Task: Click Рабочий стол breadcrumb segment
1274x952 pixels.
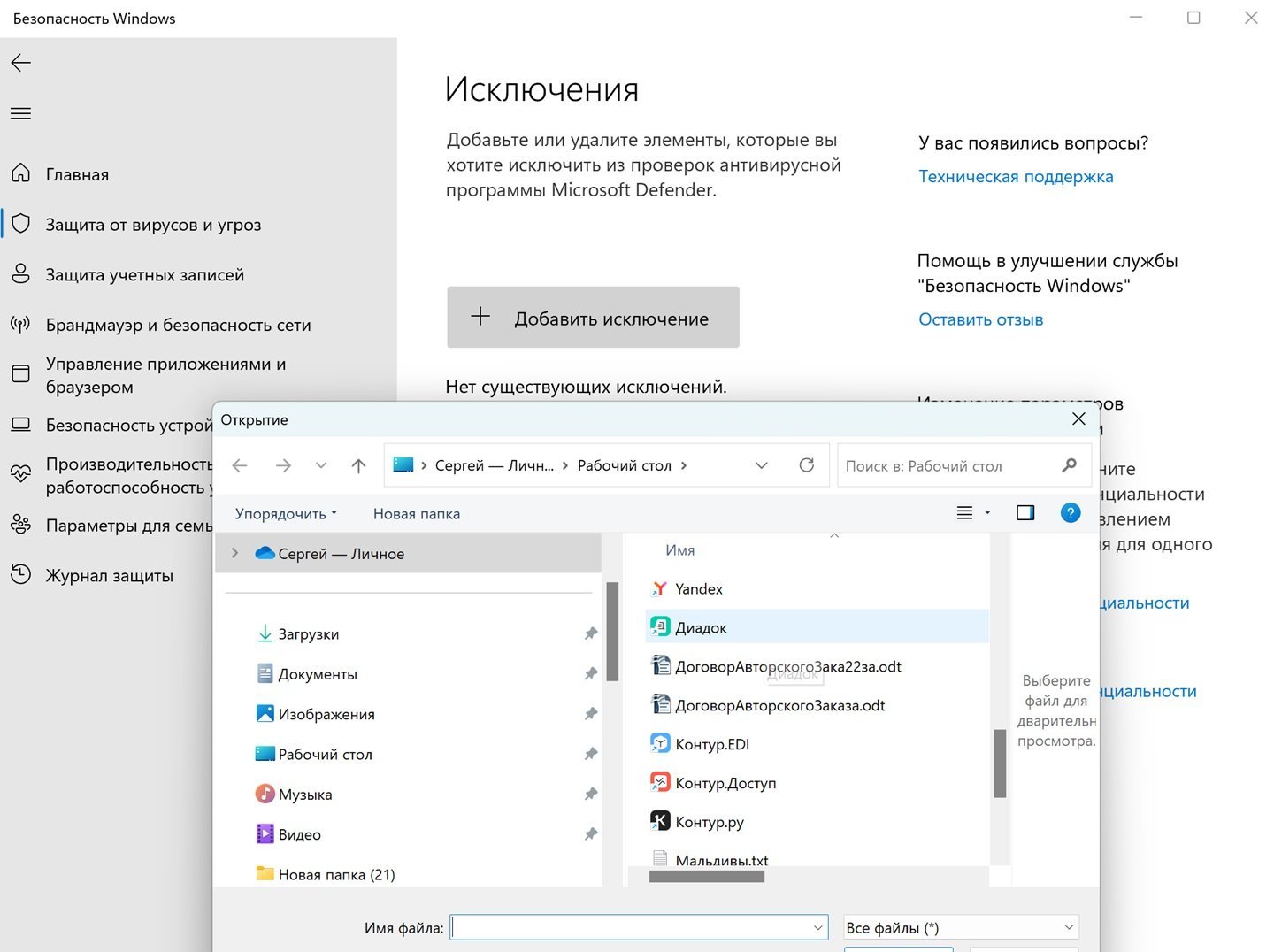Action: [624, 465]
